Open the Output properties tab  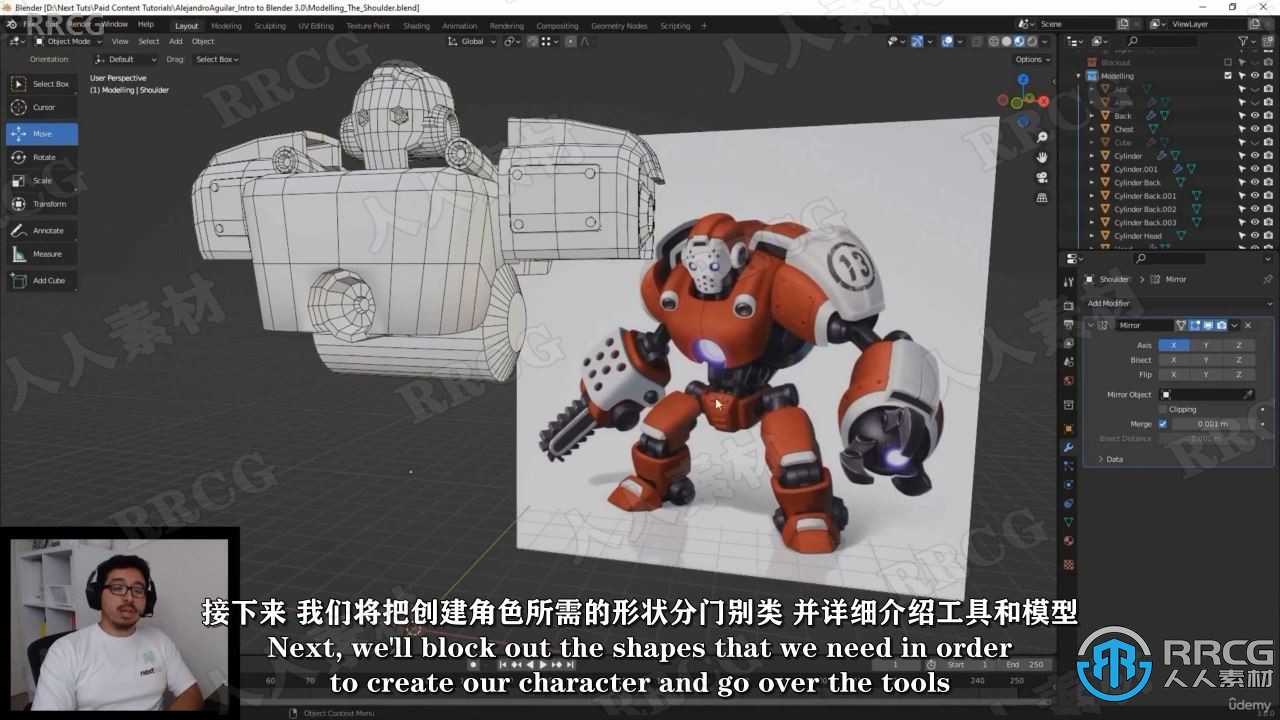coord(1069,325)
